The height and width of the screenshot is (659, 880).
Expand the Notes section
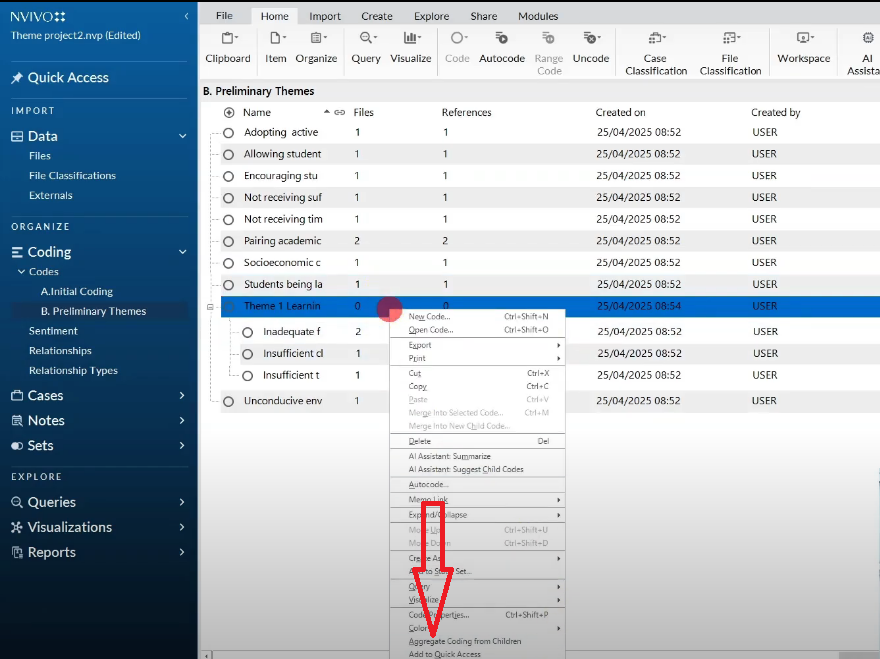182,420
